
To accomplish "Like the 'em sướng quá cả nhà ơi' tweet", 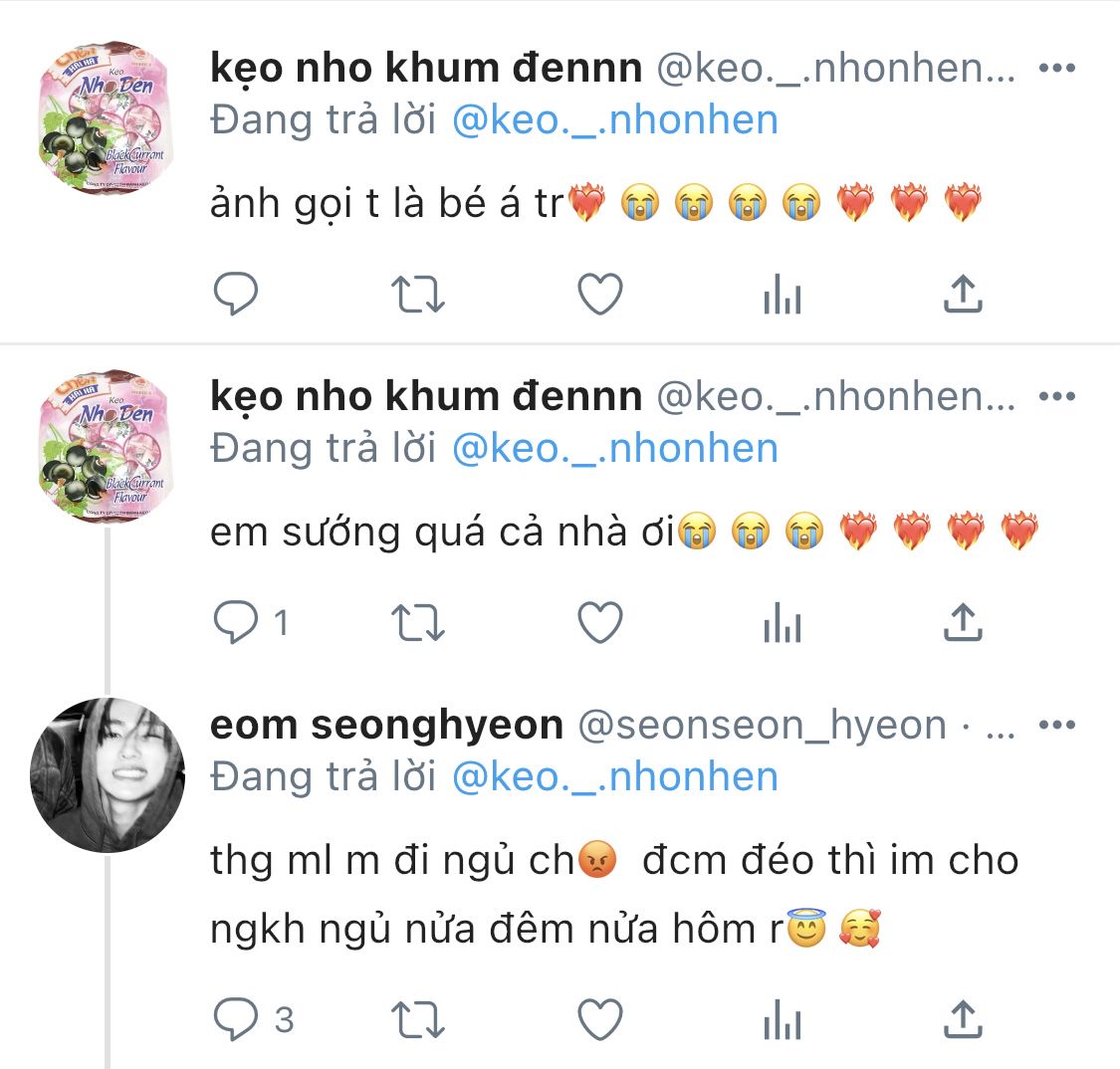I will [600, 623].
